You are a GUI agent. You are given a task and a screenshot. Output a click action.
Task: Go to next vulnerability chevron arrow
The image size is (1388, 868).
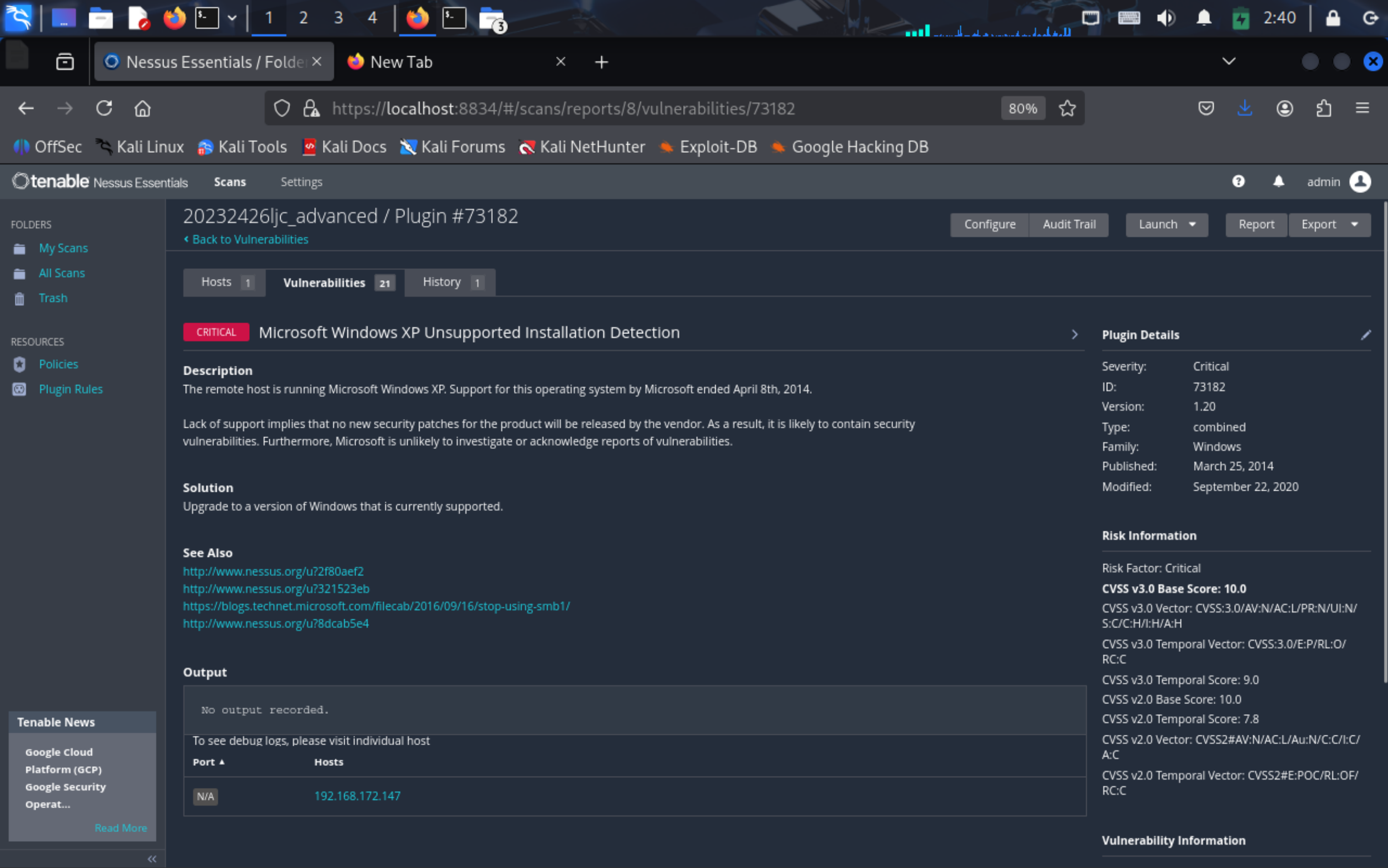click(x=1075, y=334)
